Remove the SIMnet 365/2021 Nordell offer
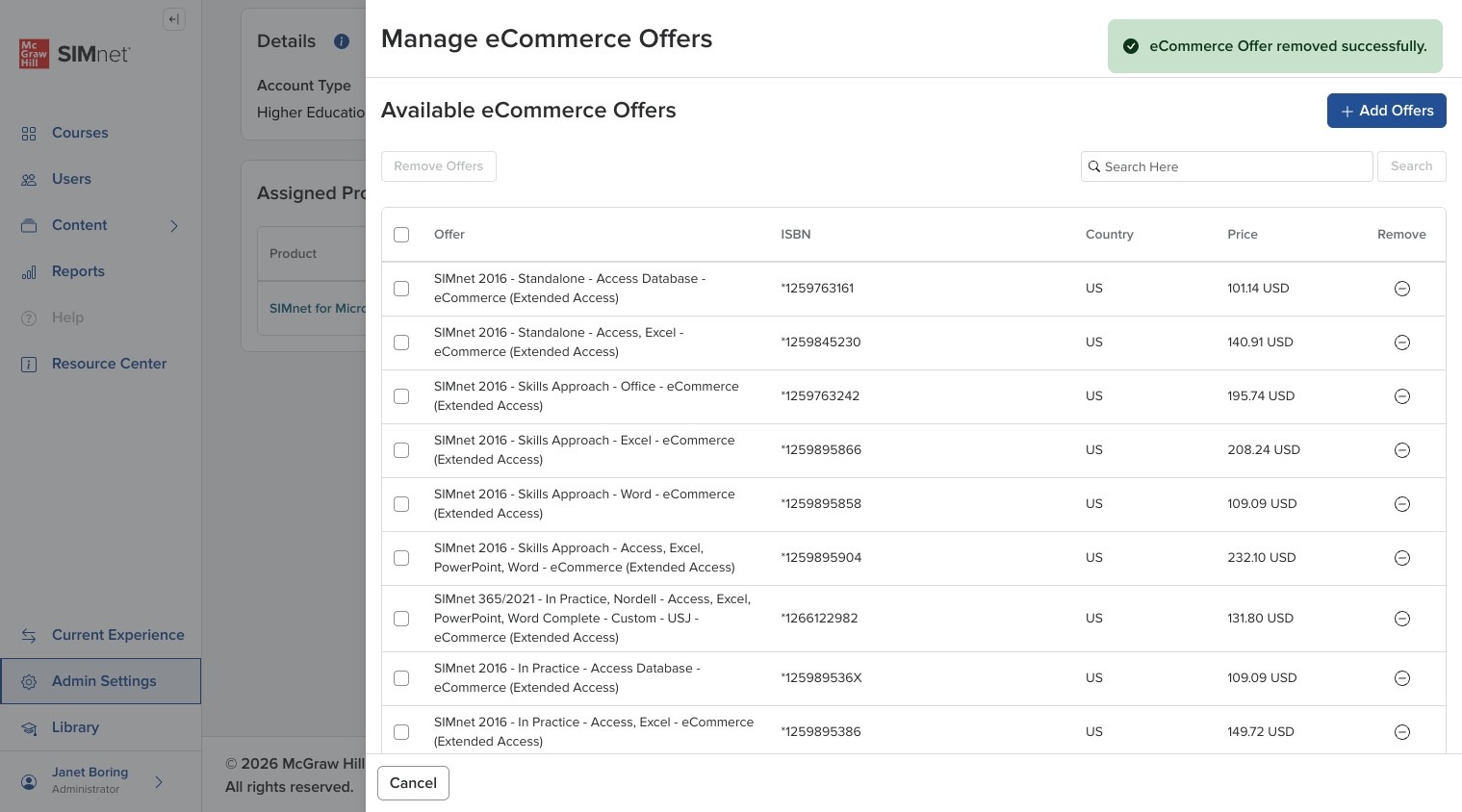Image resolution: width=1462 pixels, height=812 pixels. click(1402, 619)
